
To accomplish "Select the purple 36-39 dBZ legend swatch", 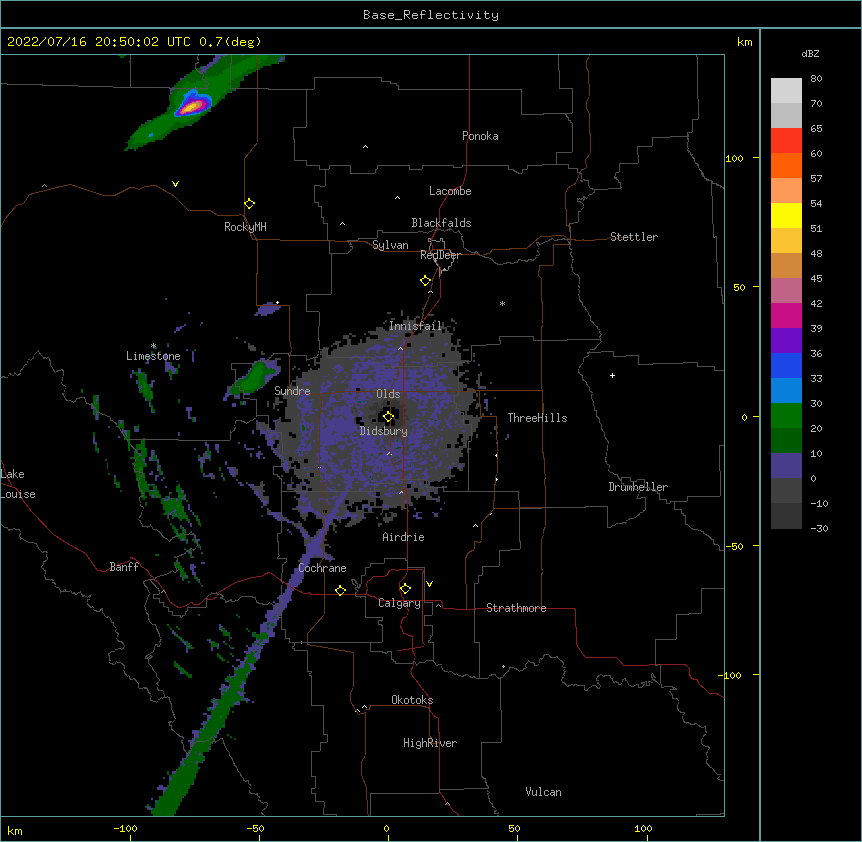I will pyautogui.click(x=786, y=341).
